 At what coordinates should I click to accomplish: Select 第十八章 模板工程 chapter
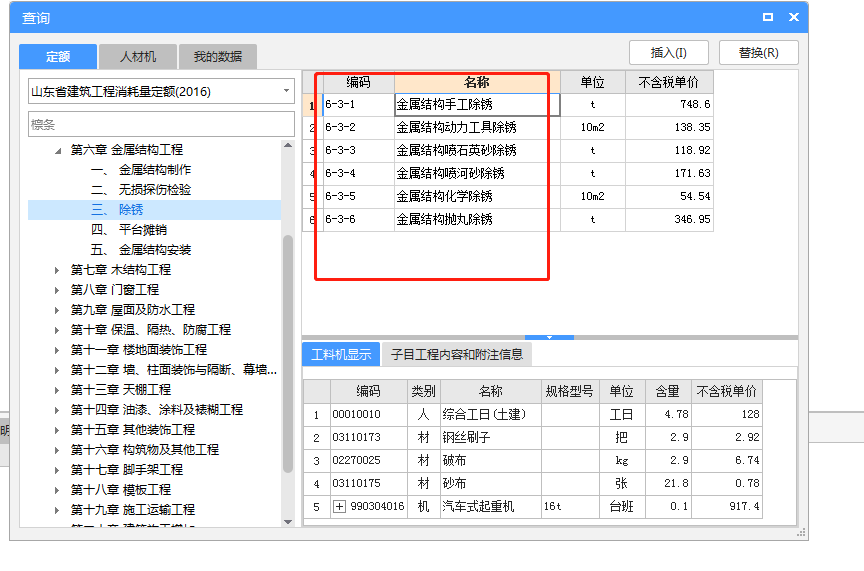pyautogui.click(x=121, y=490)
